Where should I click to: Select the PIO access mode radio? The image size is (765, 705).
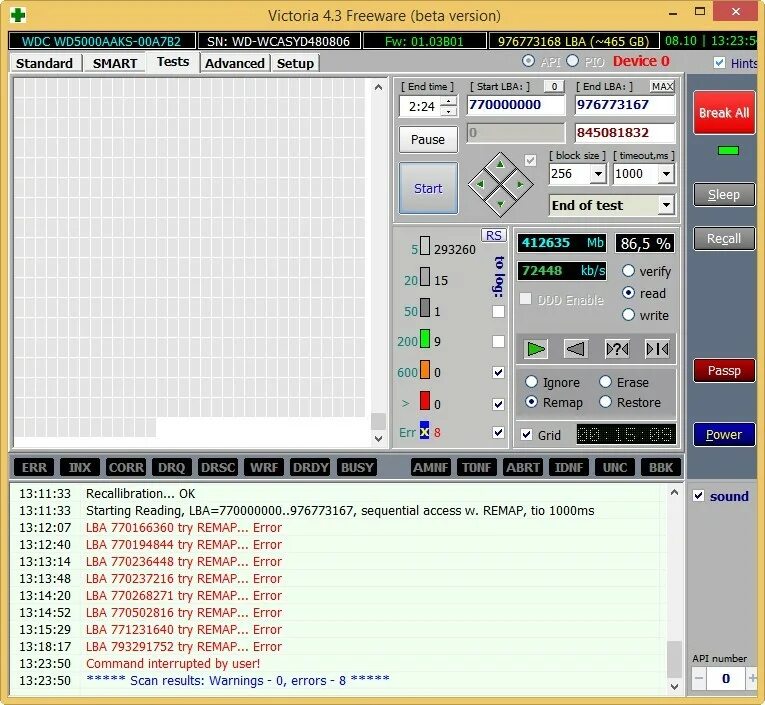click(573, 61)
